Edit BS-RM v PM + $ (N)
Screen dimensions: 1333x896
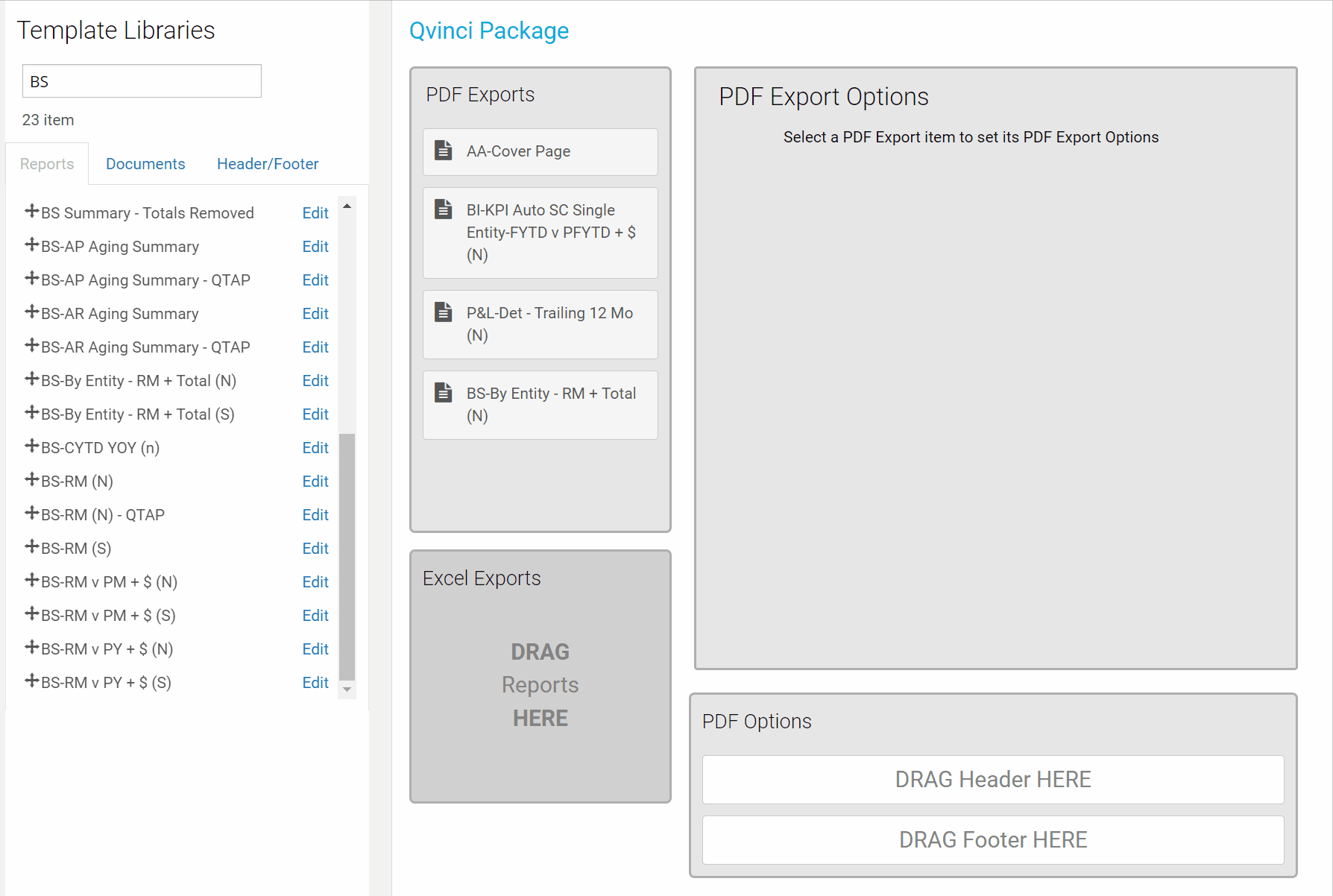coord(315,582)
